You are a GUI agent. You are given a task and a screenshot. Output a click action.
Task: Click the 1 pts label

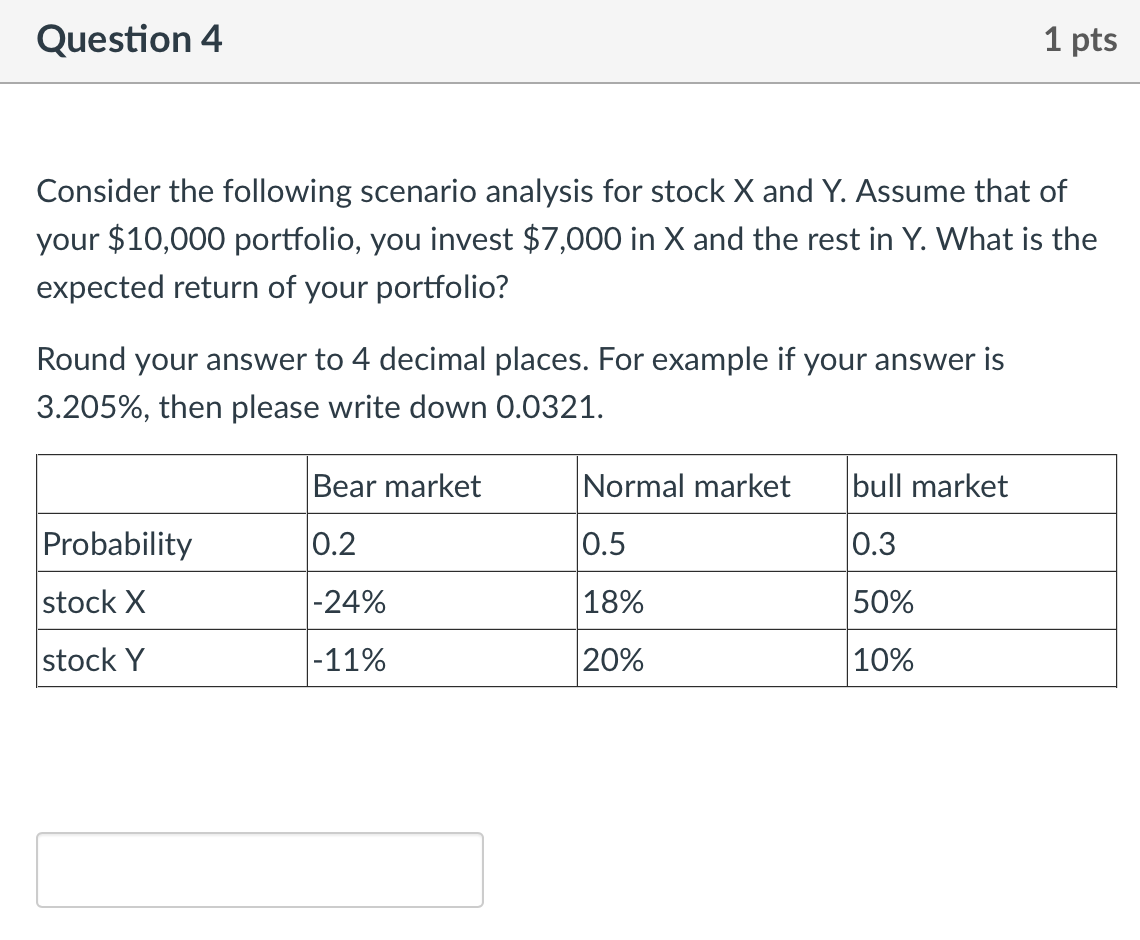point(1081,40)
